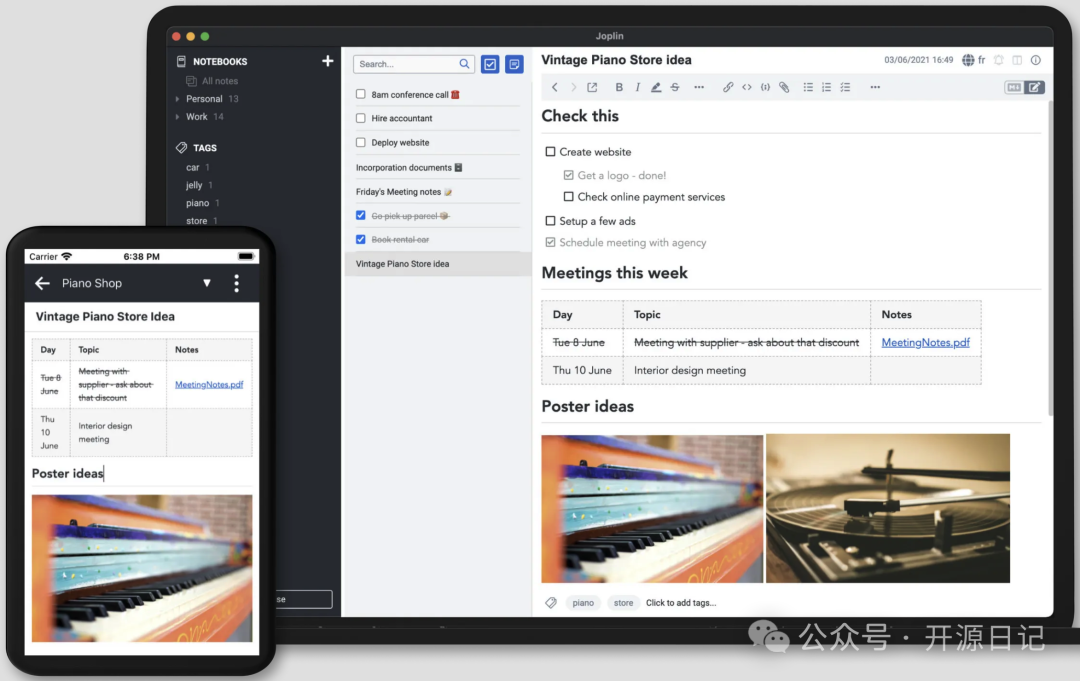Open the phone app three-dot menu

[236, 283]
